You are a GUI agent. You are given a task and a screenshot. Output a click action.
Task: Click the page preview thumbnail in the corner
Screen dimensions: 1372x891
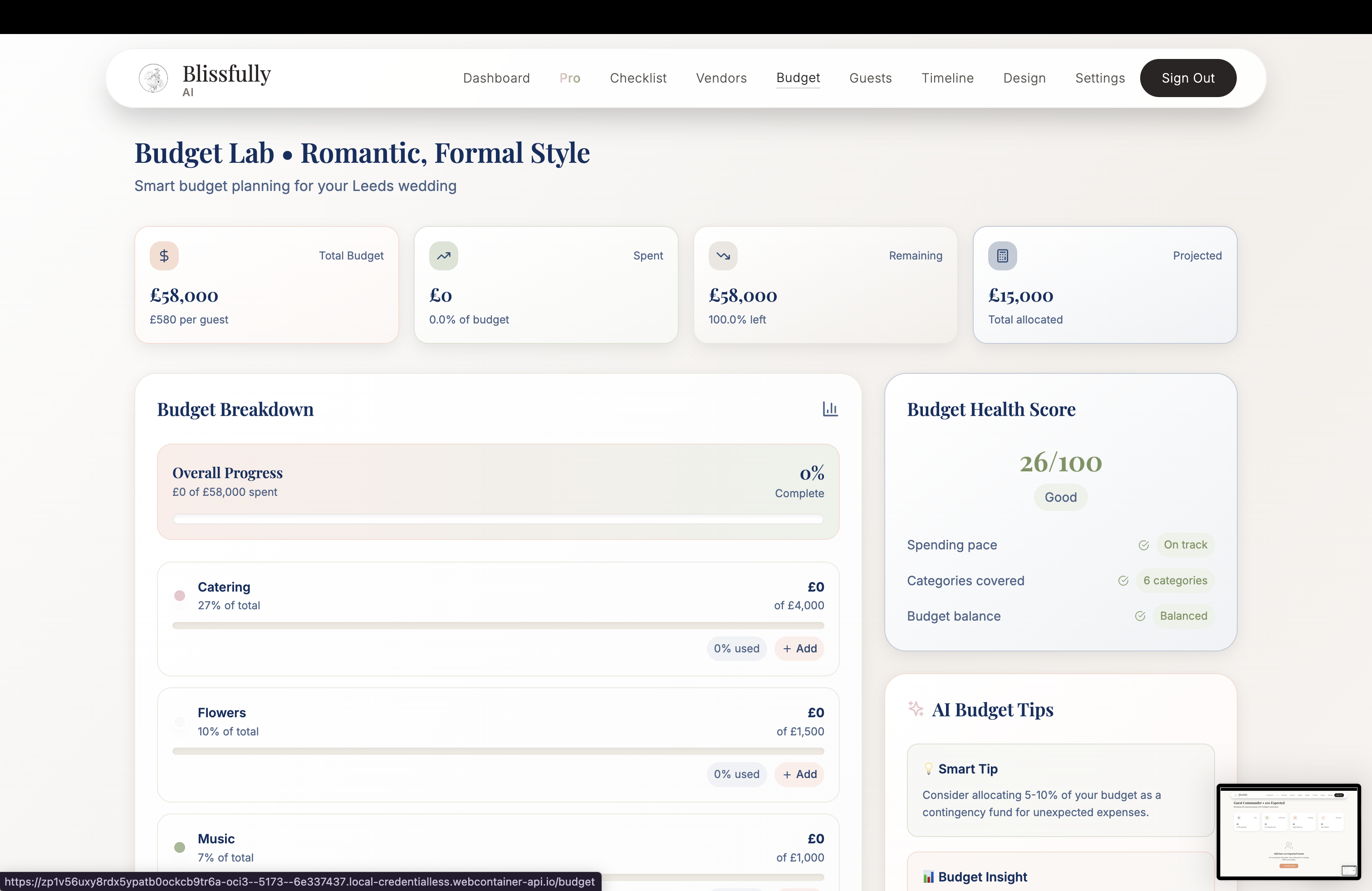coord(1289,831)
